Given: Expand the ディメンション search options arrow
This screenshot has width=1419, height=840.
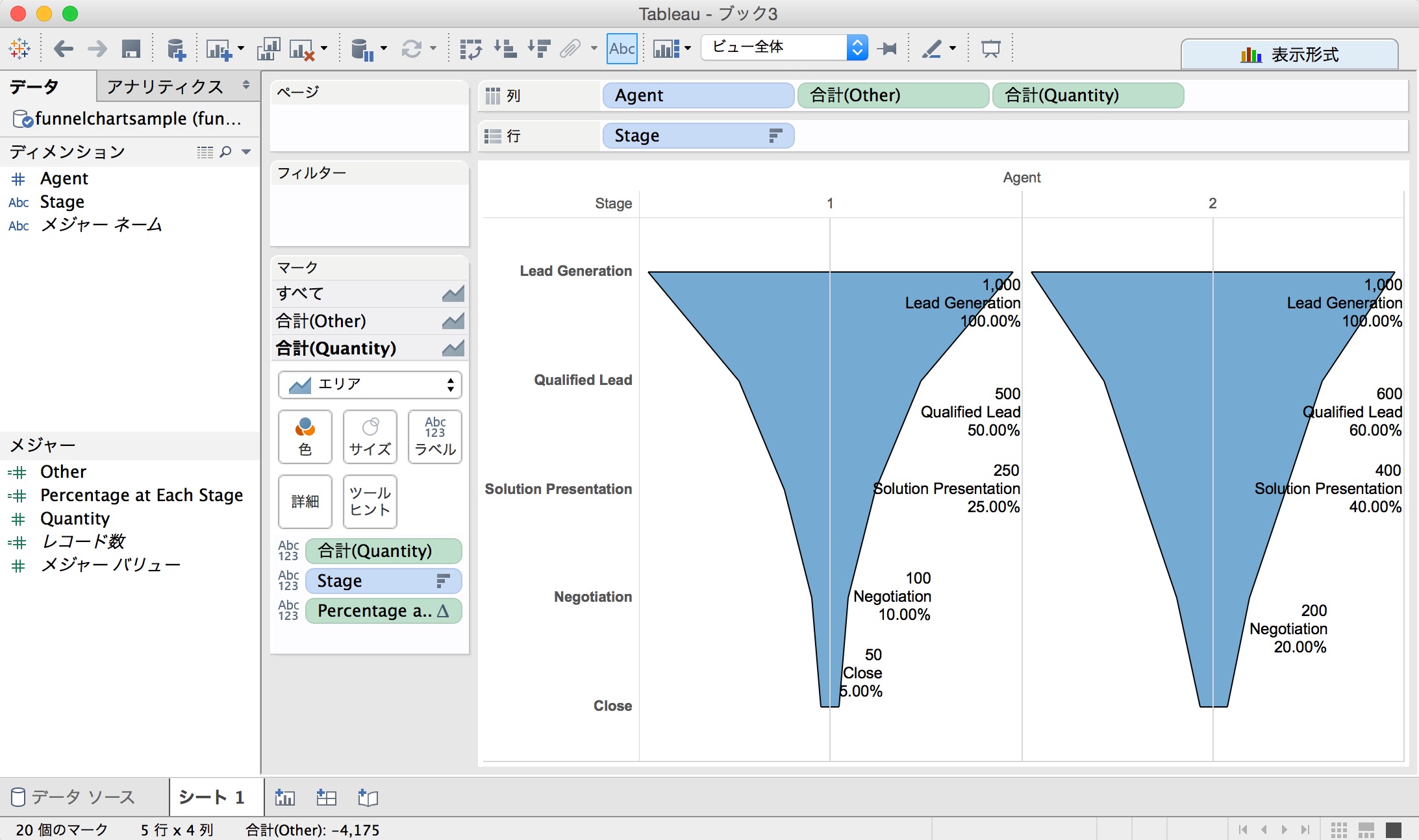Looking at the screenshot, I should [x=245, y=151].
